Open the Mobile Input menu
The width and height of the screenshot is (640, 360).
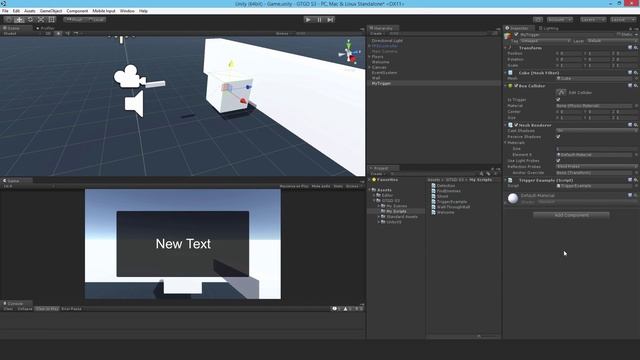pyautogui.click(x=104, y=11)
